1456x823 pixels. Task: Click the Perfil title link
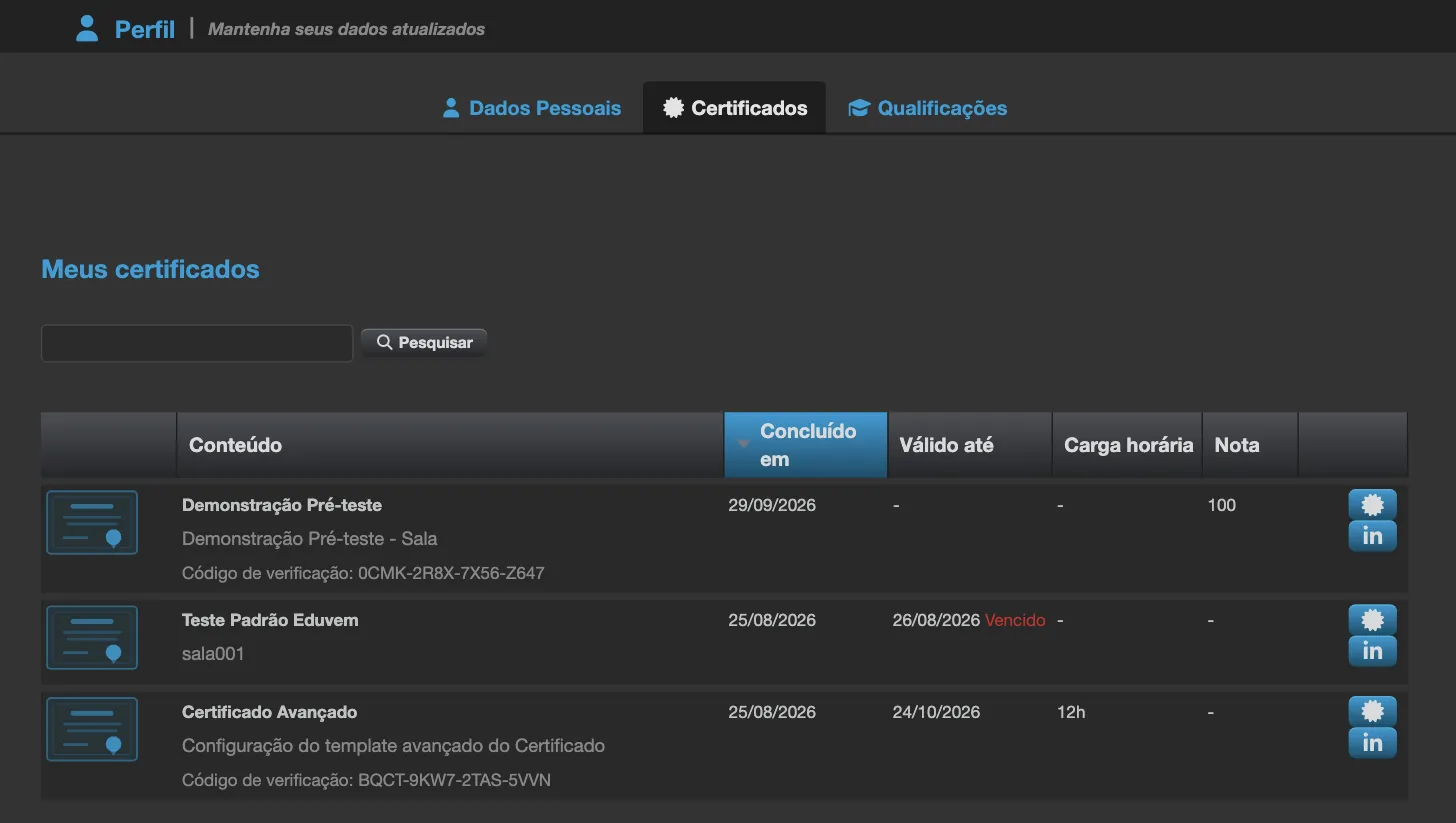click(145, 29)
